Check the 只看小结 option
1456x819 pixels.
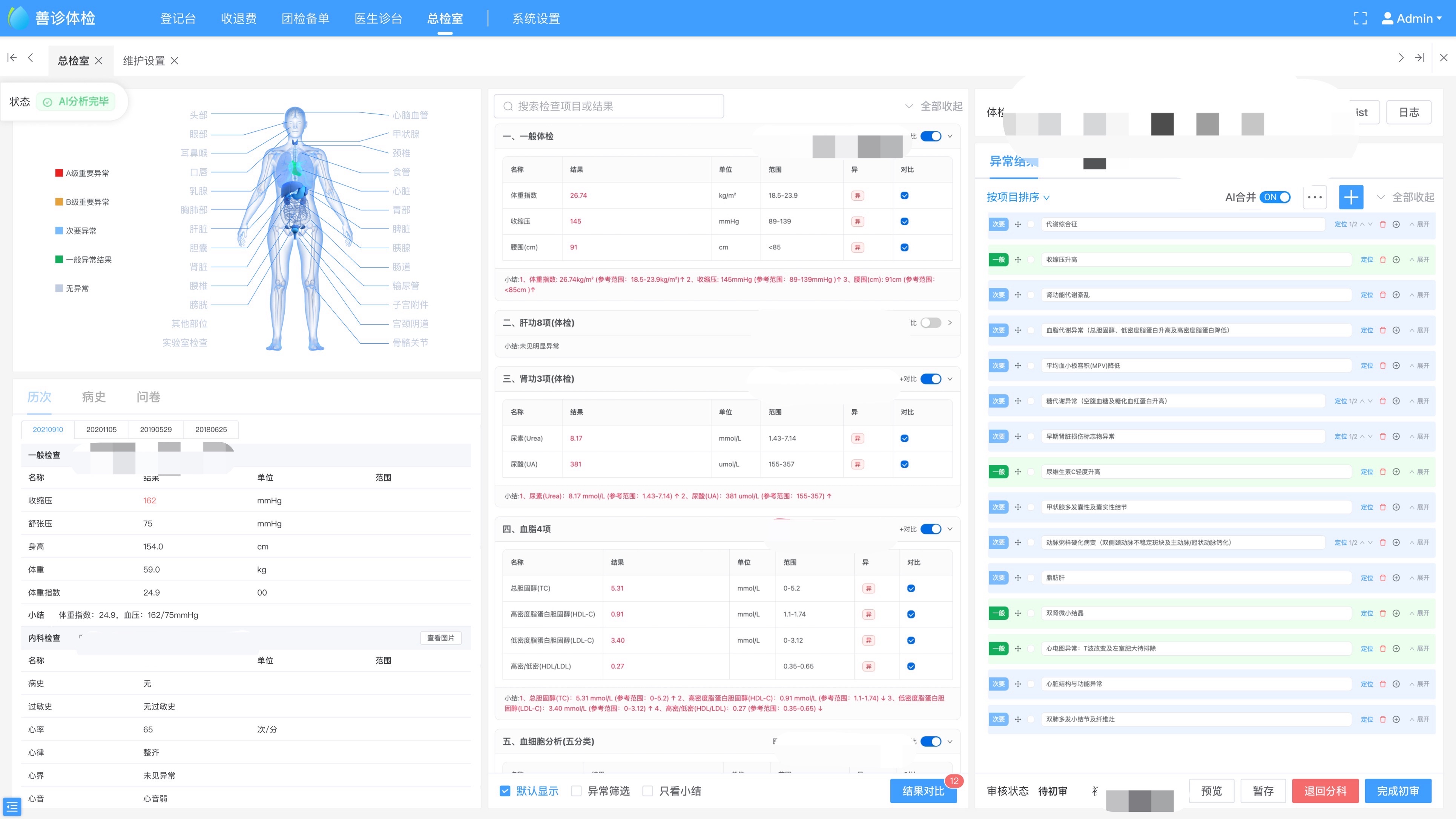pos(648,791)
